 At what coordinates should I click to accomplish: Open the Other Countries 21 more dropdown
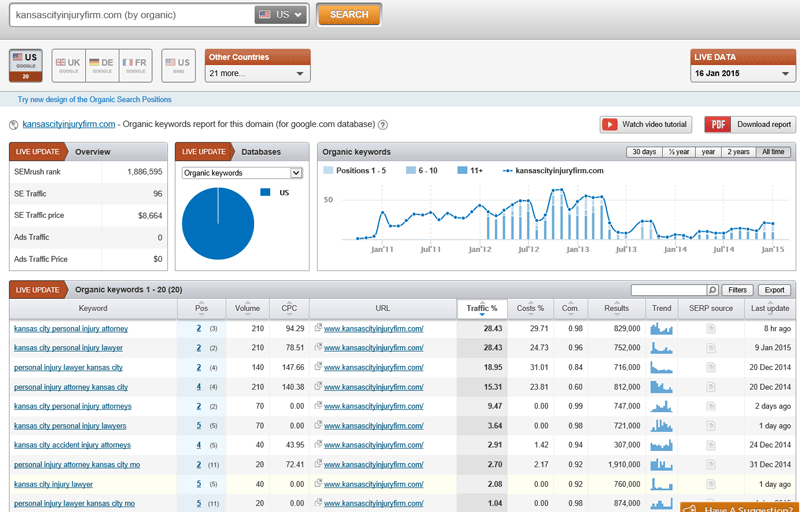coord(258,73)
